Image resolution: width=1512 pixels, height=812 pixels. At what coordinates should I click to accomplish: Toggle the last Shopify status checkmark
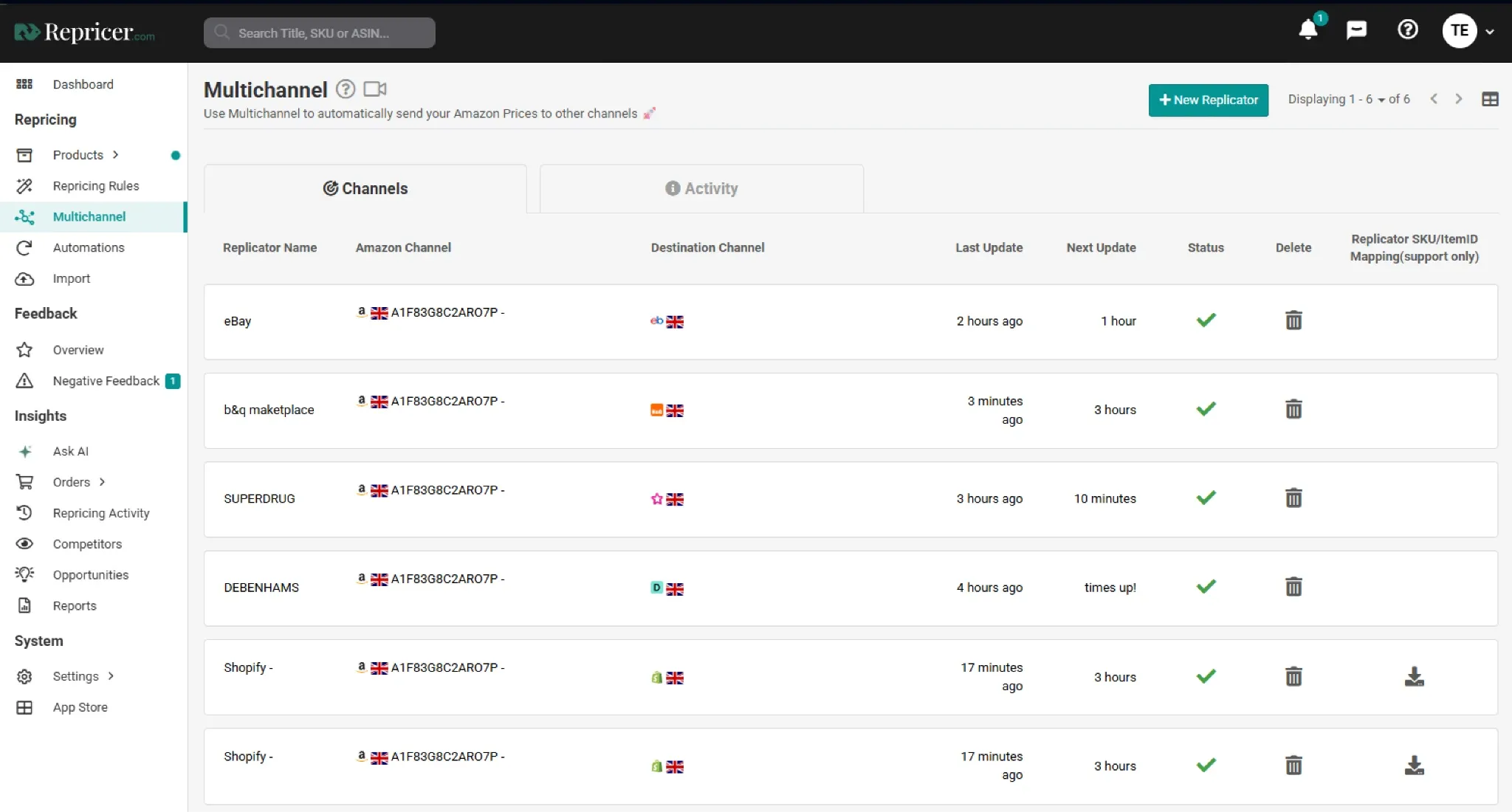point(1206,765)
